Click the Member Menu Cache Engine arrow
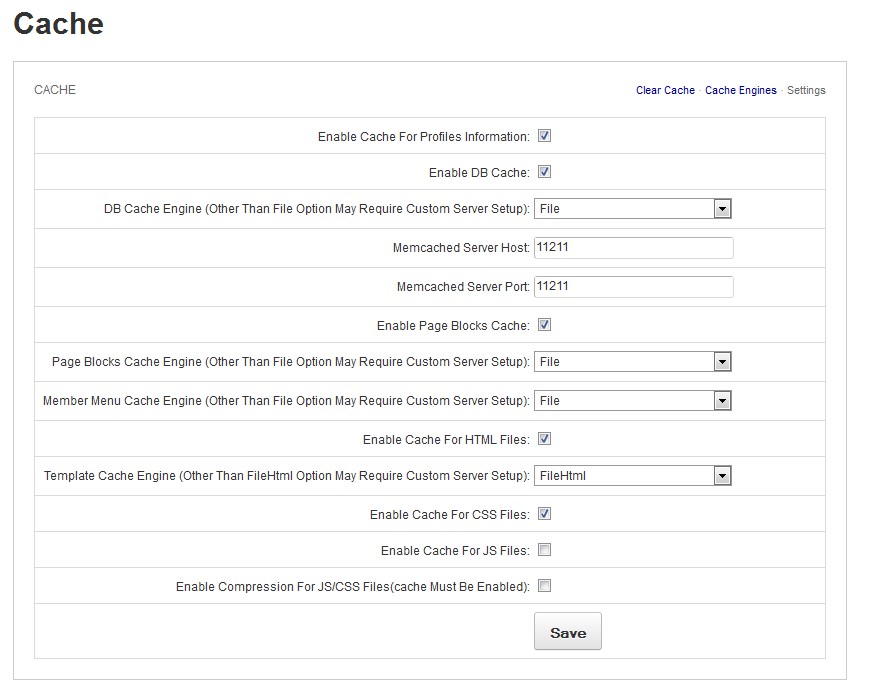 tap(722, 401)
